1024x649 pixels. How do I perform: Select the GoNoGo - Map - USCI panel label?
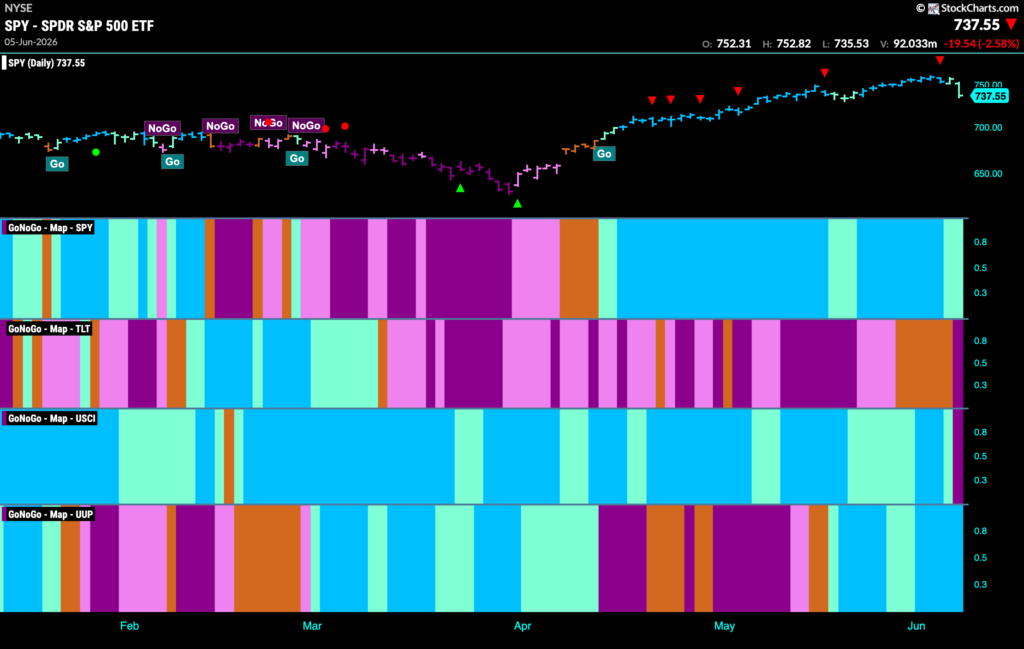51,418
